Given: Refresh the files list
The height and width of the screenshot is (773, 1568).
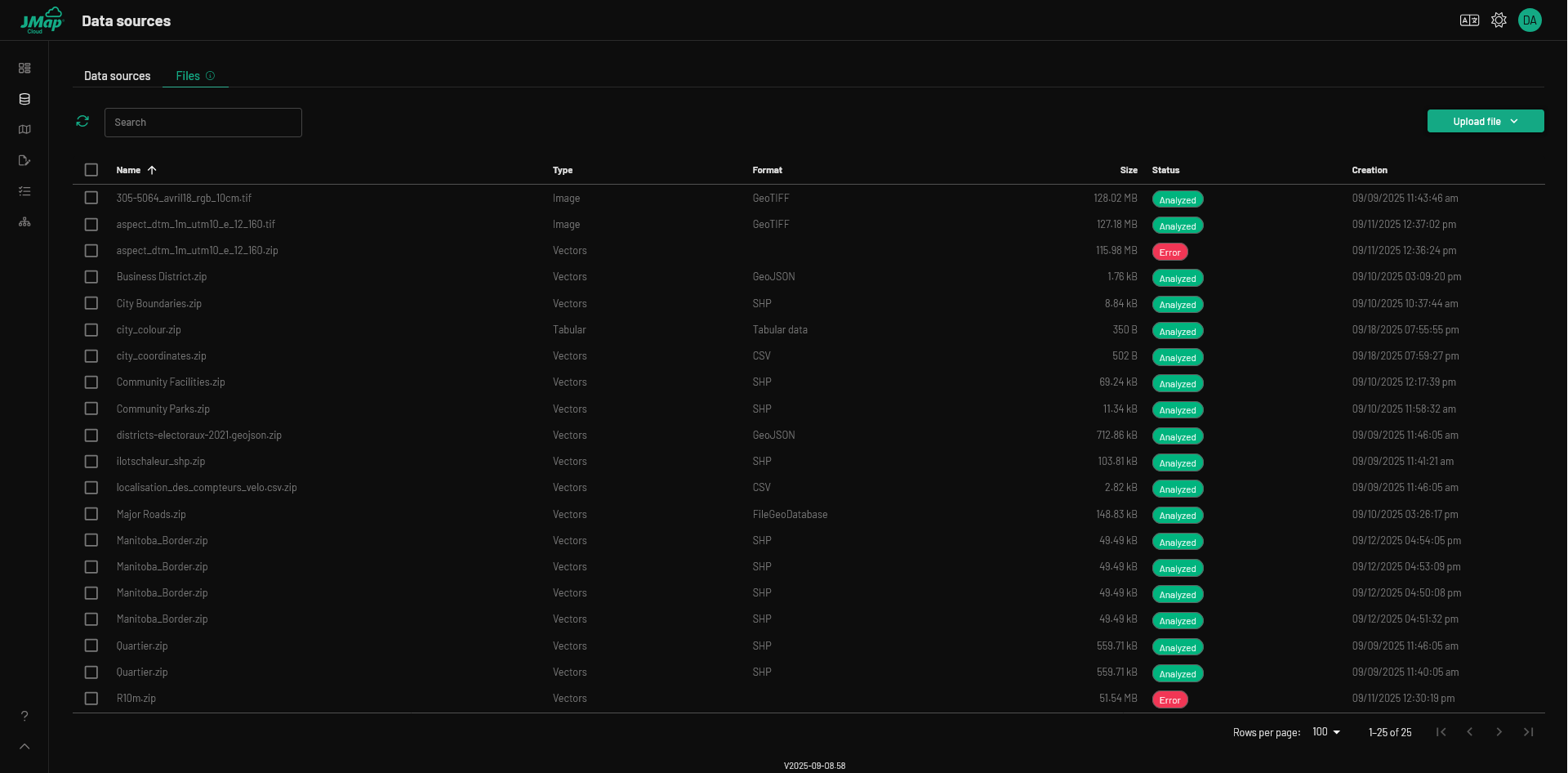Looking at the screenshot, I should tap(82, 122).
